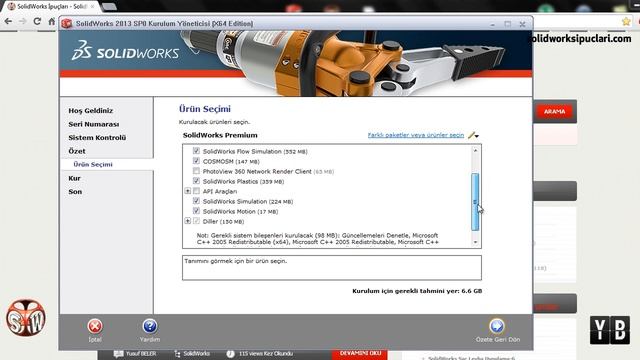640x360 pixels.
Task: Click the SW round logo on page
Action: coord(26,318)
